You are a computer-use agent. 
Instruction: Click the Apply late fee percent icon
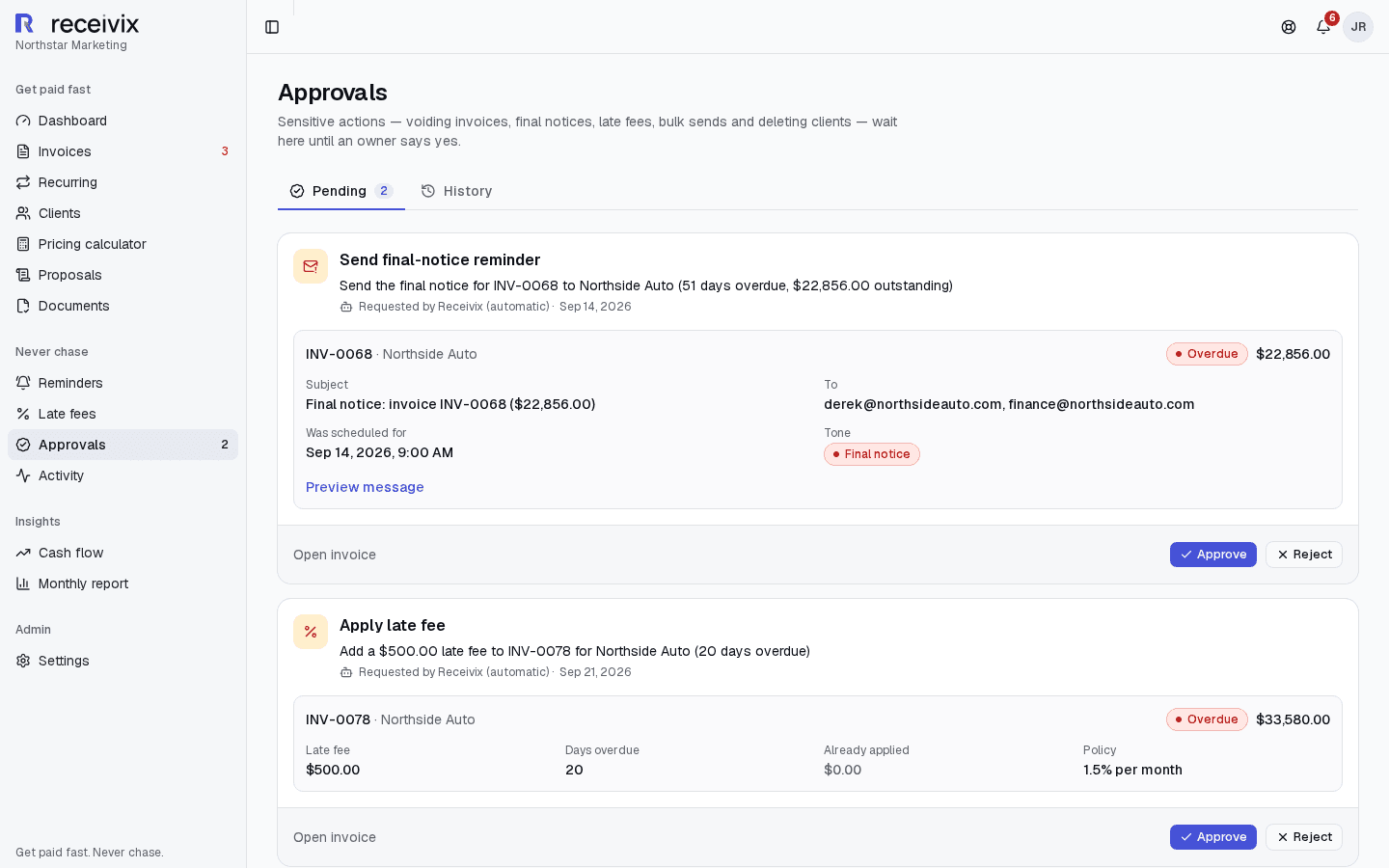click(x=311, y=632)
